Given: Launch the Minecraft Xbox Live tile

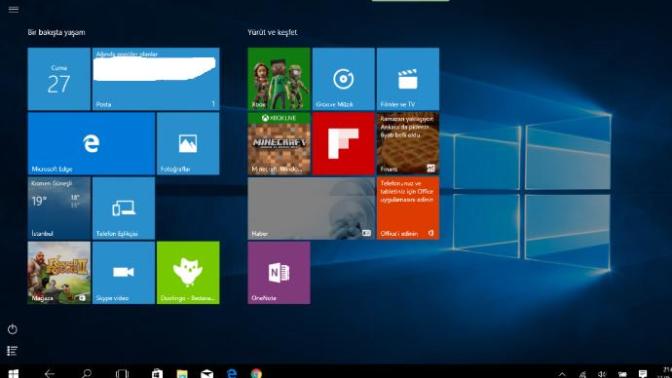Looking at the screenshot, I should click(279, 144).
